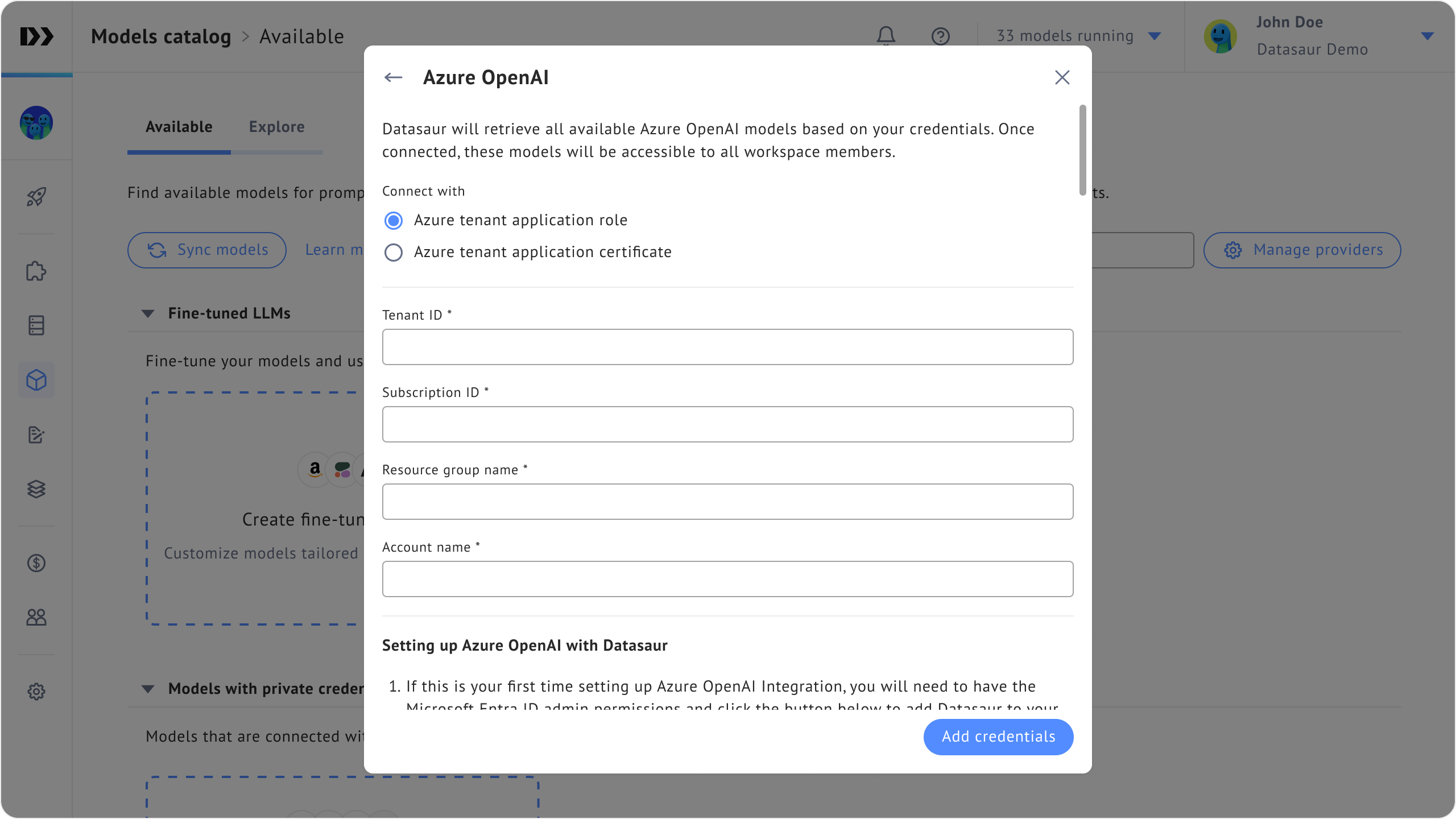Switch to the Available tab
This screenshot has width=1456, height=819.
tap(179, 127)
